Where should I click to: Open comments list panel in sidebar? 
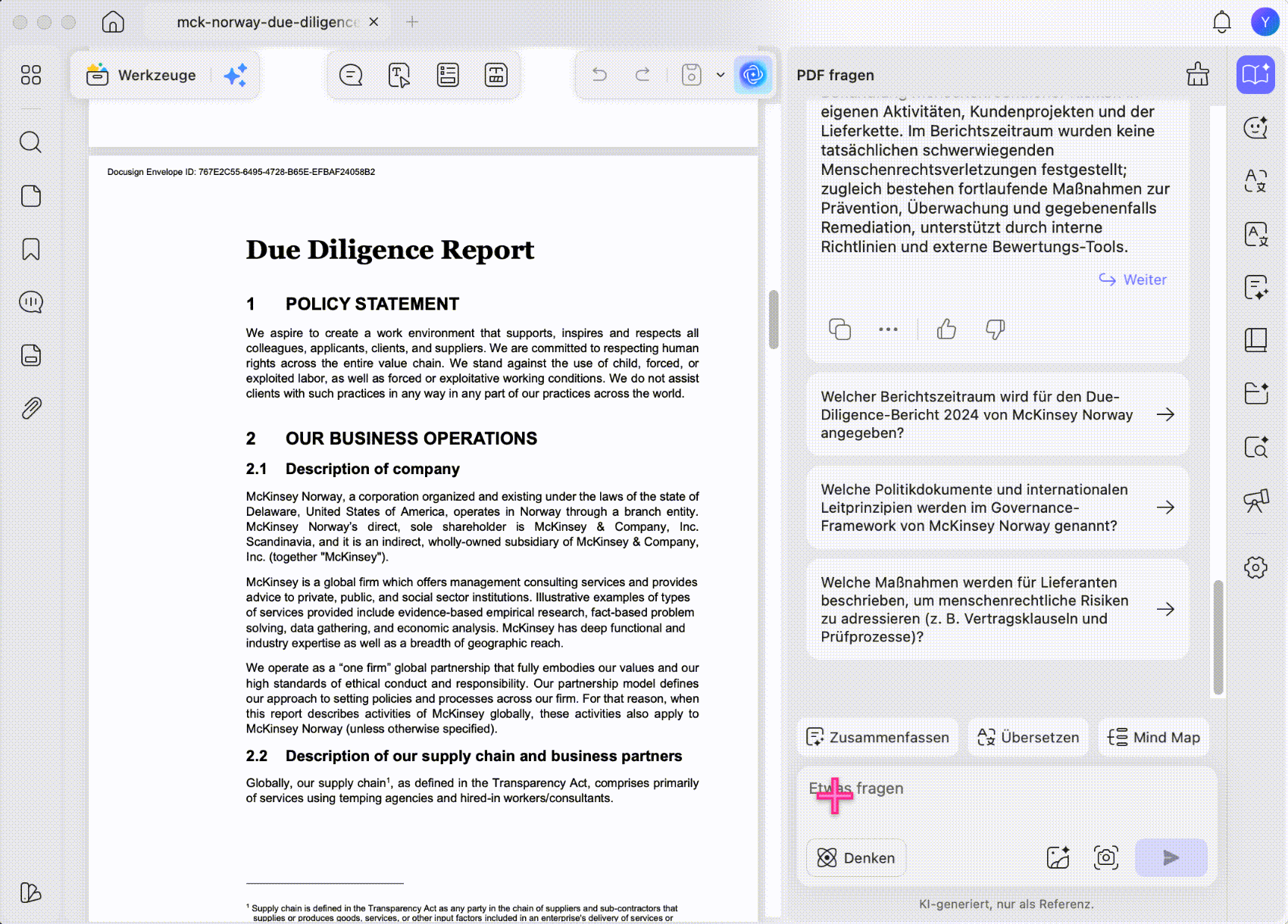(x=31, y=302)
